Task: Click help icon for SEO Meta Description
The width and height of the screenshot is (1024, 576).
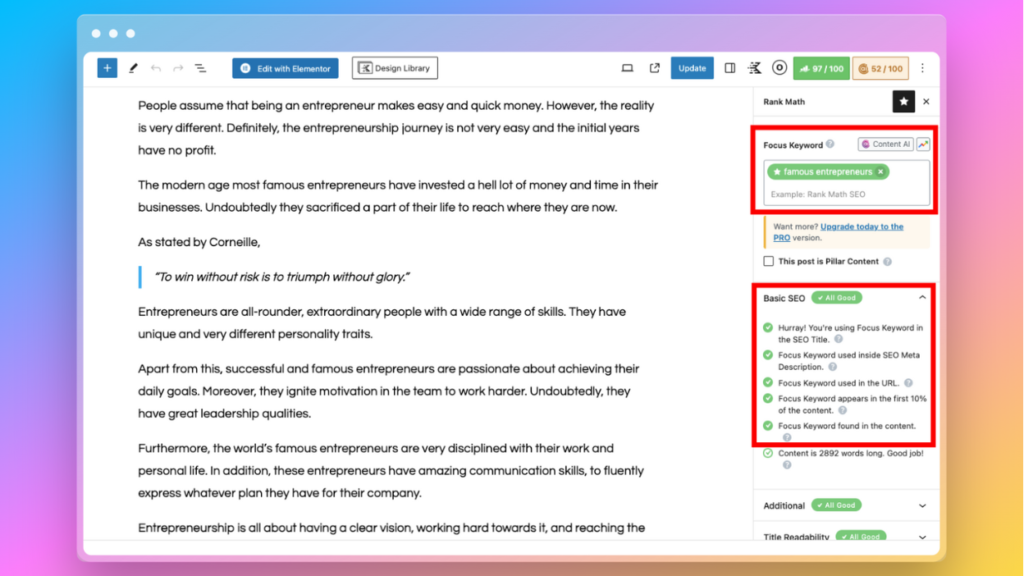Action: (x=833, y=367)
